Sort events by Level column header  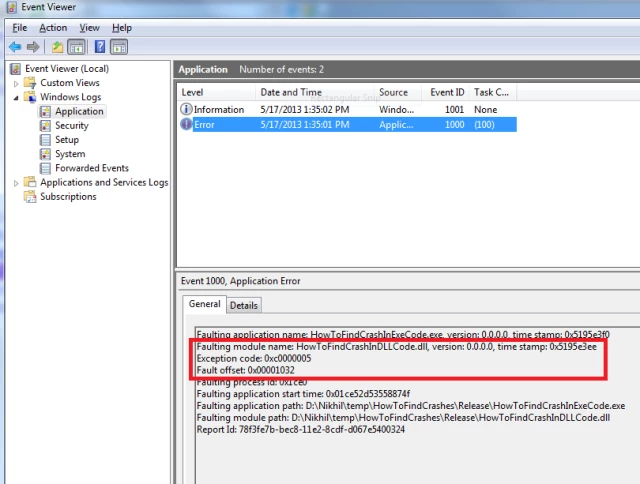[216, 92]
